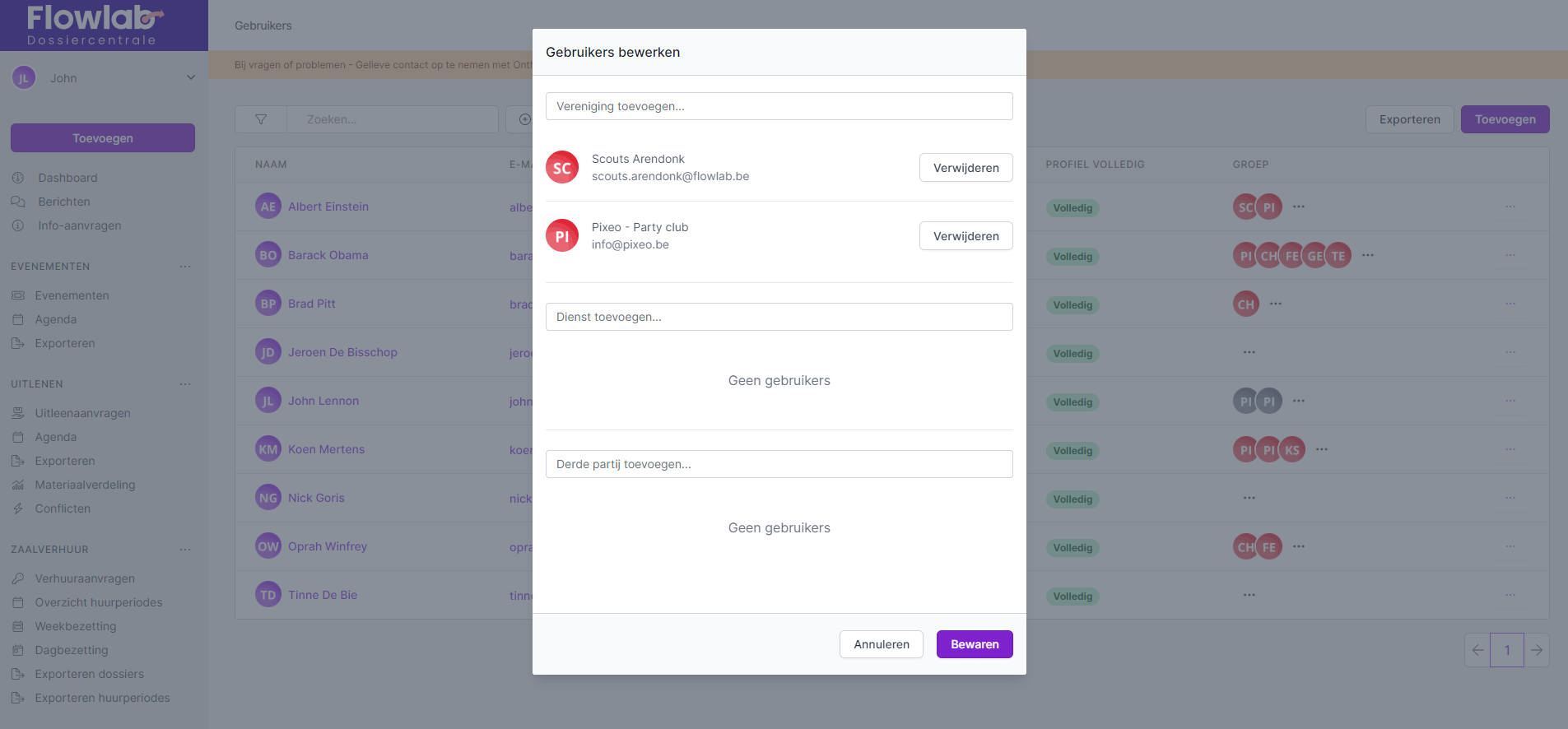Go to the next page arrow

1537,650
